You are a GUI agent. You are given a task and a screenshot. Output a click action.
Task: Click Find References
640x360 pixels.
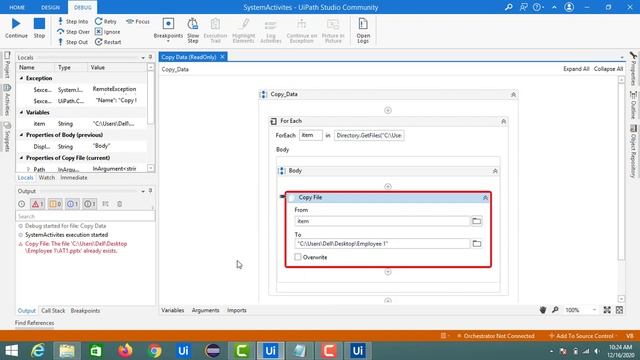click(x=34, y=323)
